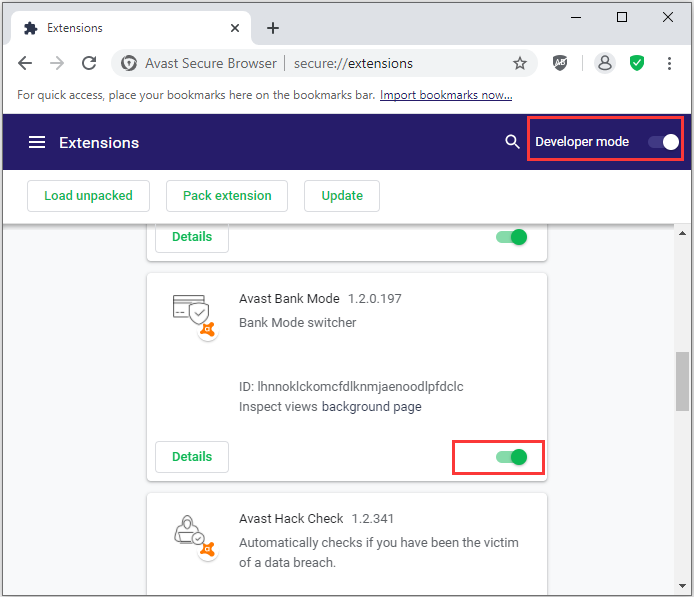The image size is (694, 597).
Task: Click the Avast Bank Mode ID text
Action: pyautogui.click(x=351, y=387)
